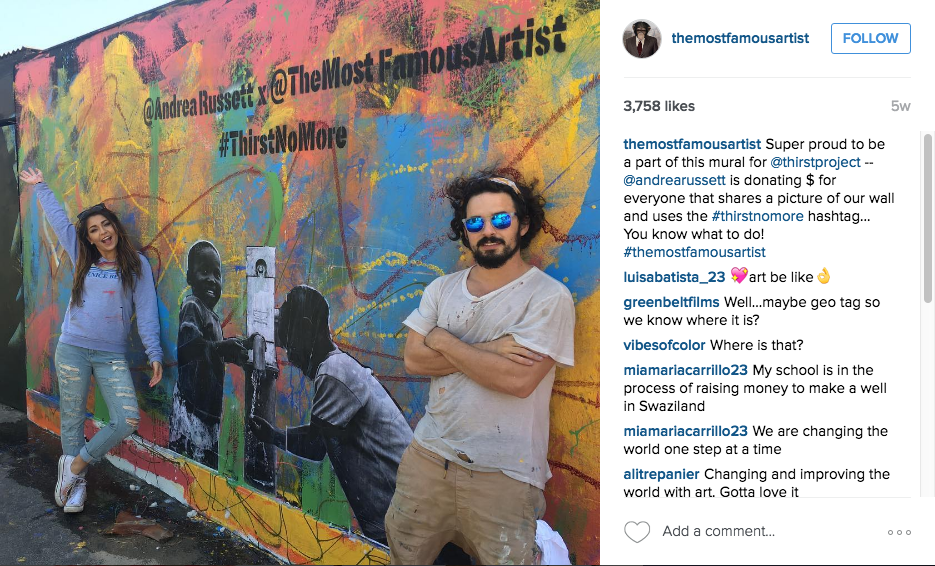
Task: Click the 5w post timestamp
Action: point(900,106)
